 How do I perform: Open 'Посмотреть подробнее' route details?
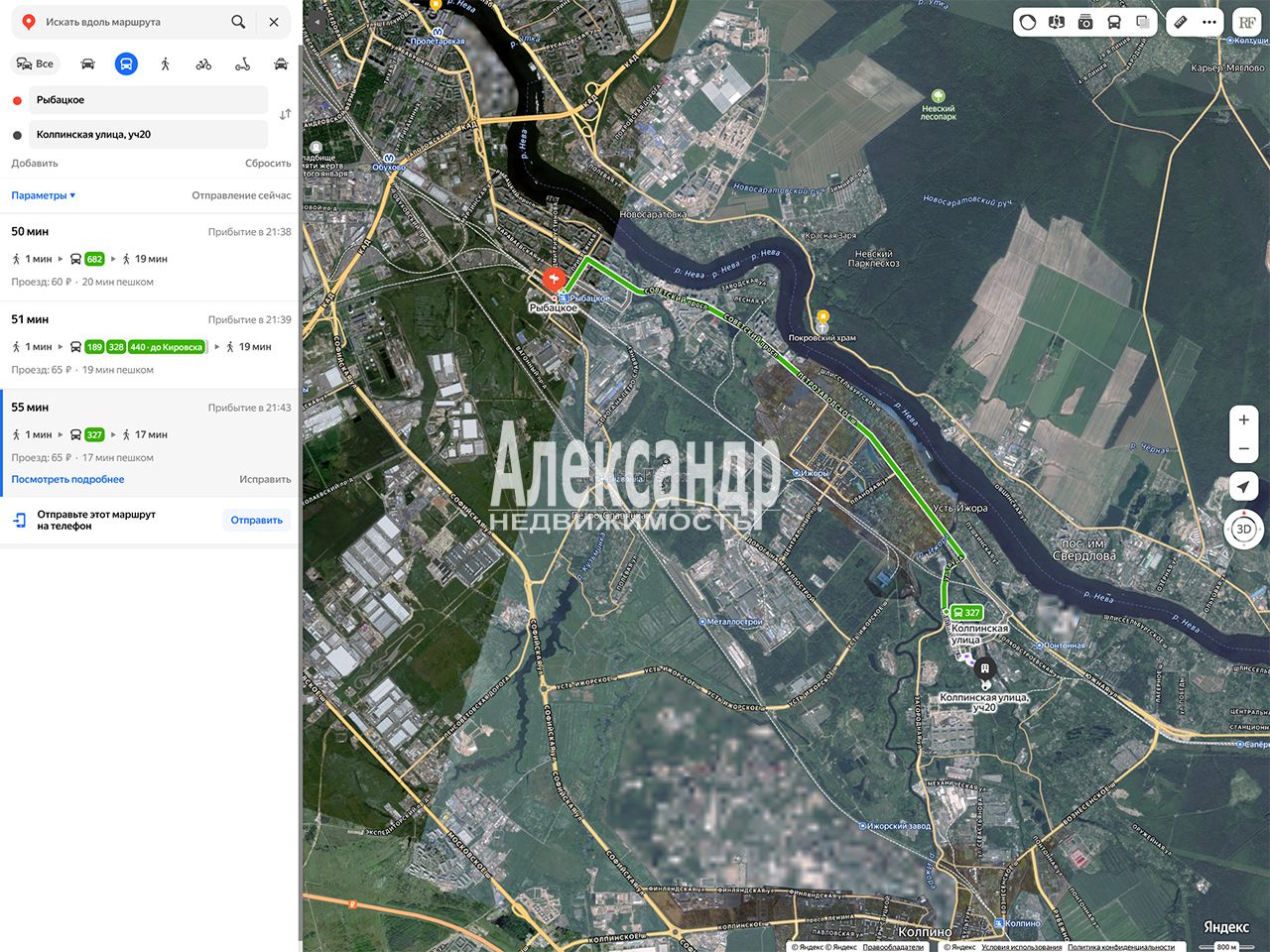pos(67,479)
